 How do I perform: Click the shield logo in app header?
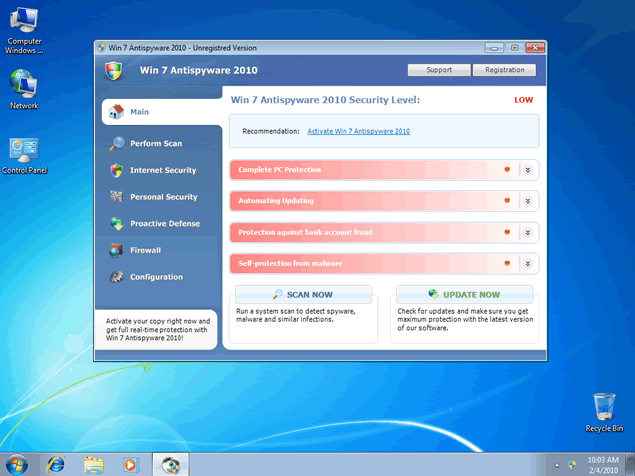[x=114, y=70]
